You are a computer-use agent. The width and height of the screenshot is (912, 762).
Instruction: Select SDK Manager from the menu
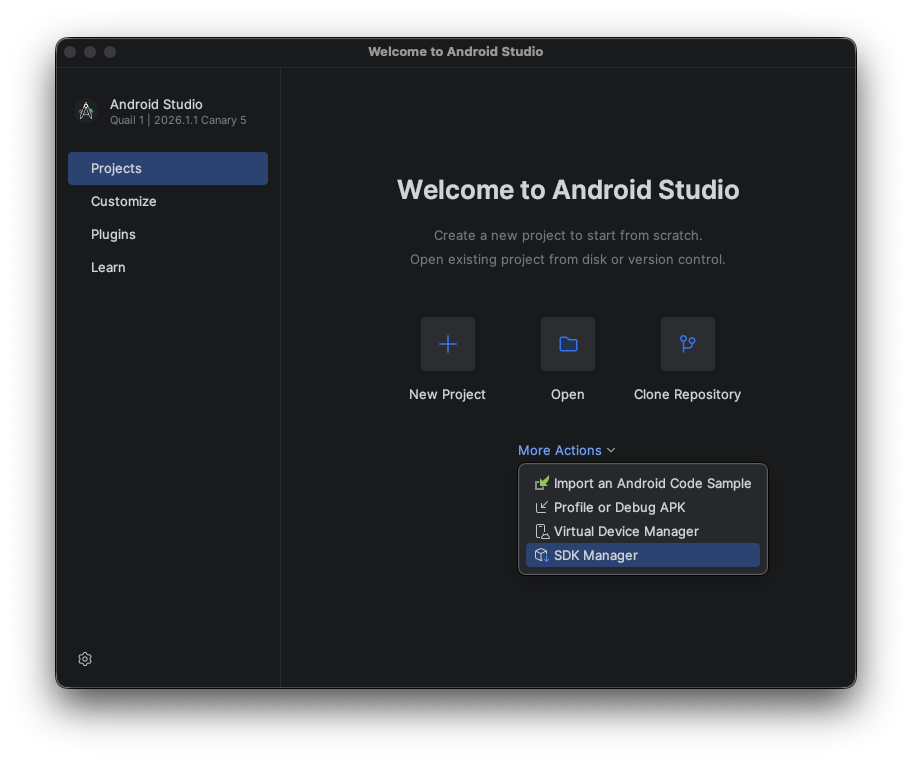point(643,555)
